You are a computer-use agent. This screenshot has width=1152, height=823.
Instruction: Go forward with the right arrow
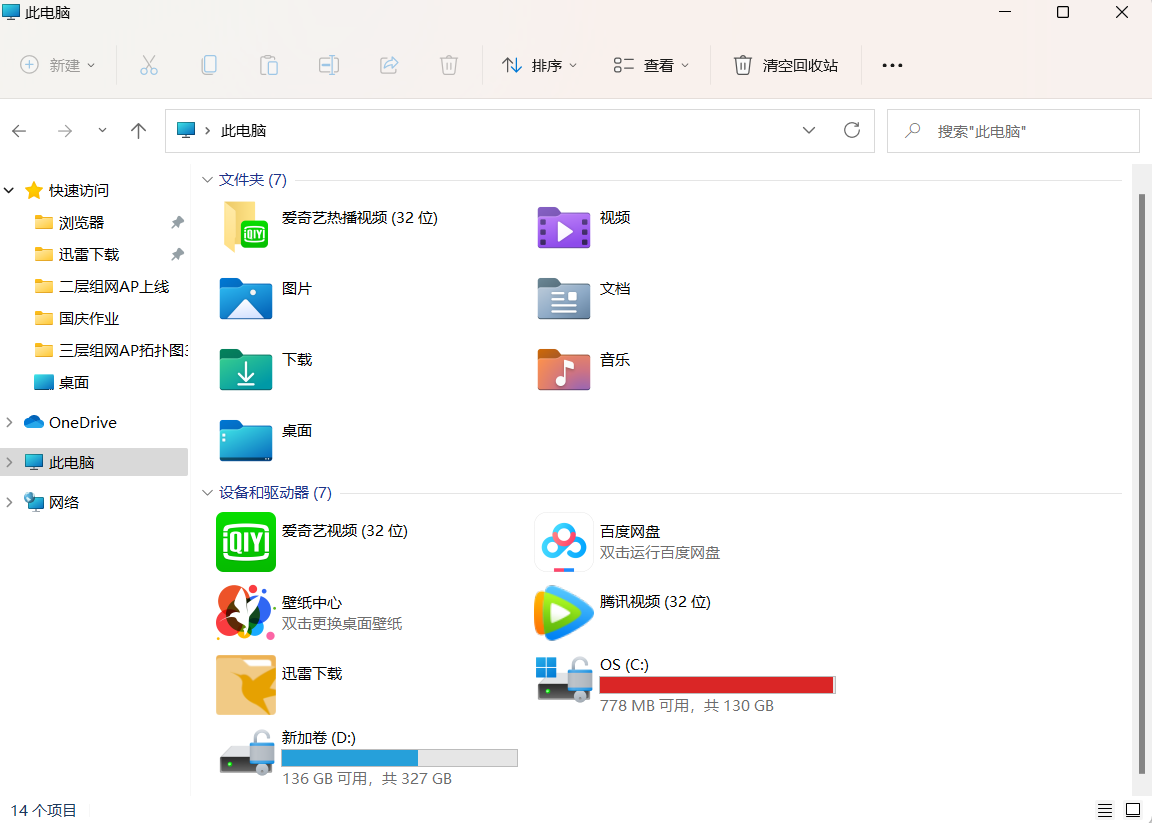point(65,131)
